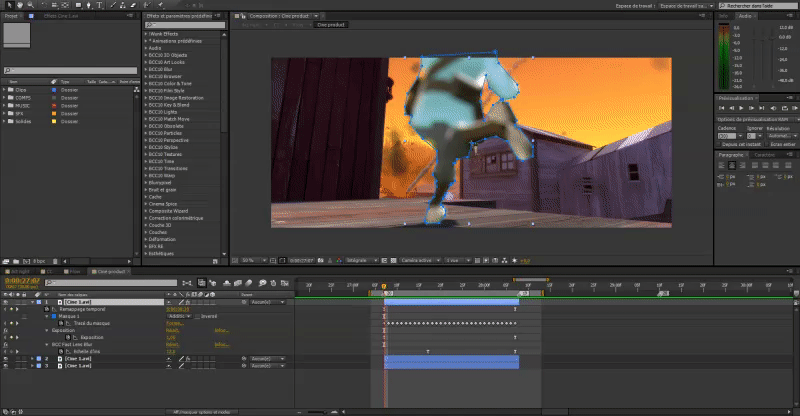800x416 pixels.
Task: Open the Addition mask mode dropdown
Action: (x=178, y=316)
